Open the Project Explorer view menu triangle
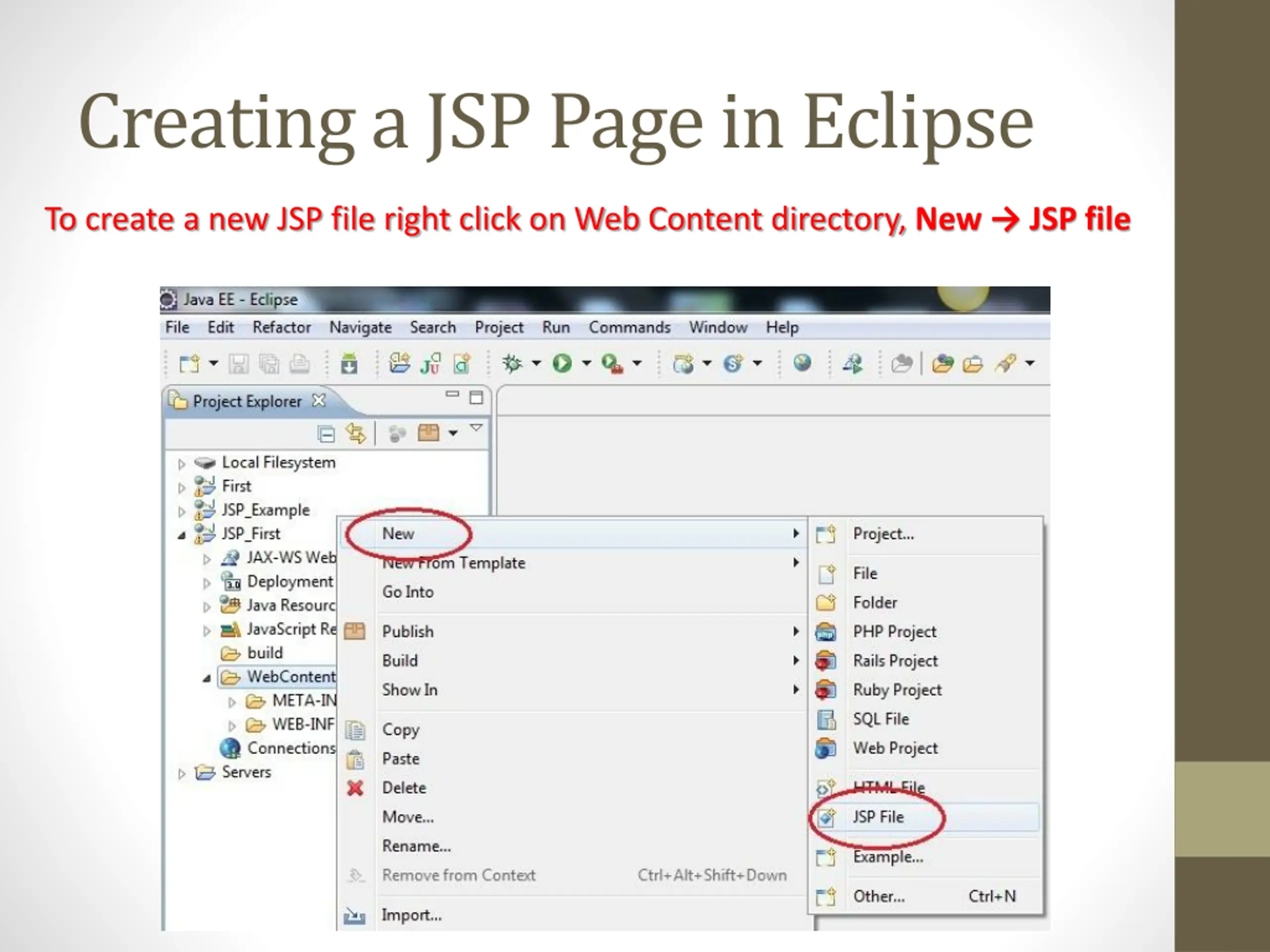Viewport: 1270px width, 952px height. coord(476,428)
